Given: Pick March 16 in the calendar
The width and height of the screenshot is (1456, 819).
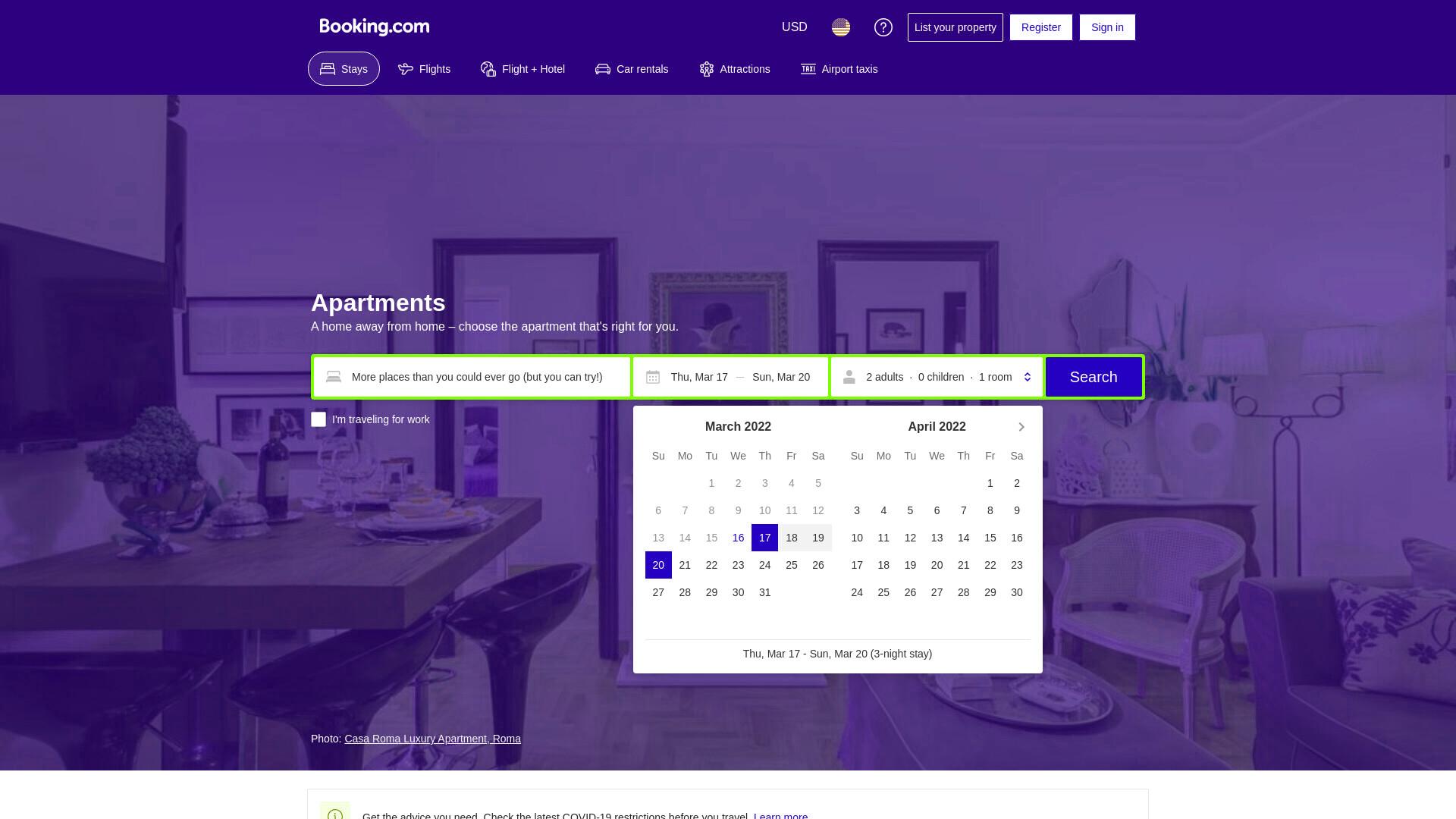Looking at the screenshot, I should (x=738, y=538).
